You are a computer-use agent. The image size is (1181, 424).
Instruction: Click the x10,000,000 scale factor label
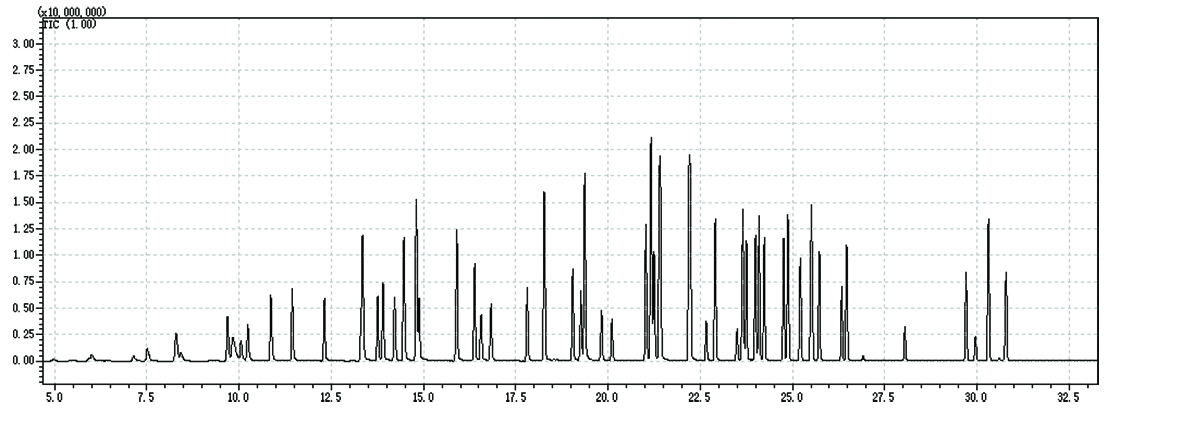(x=71, y=12)
